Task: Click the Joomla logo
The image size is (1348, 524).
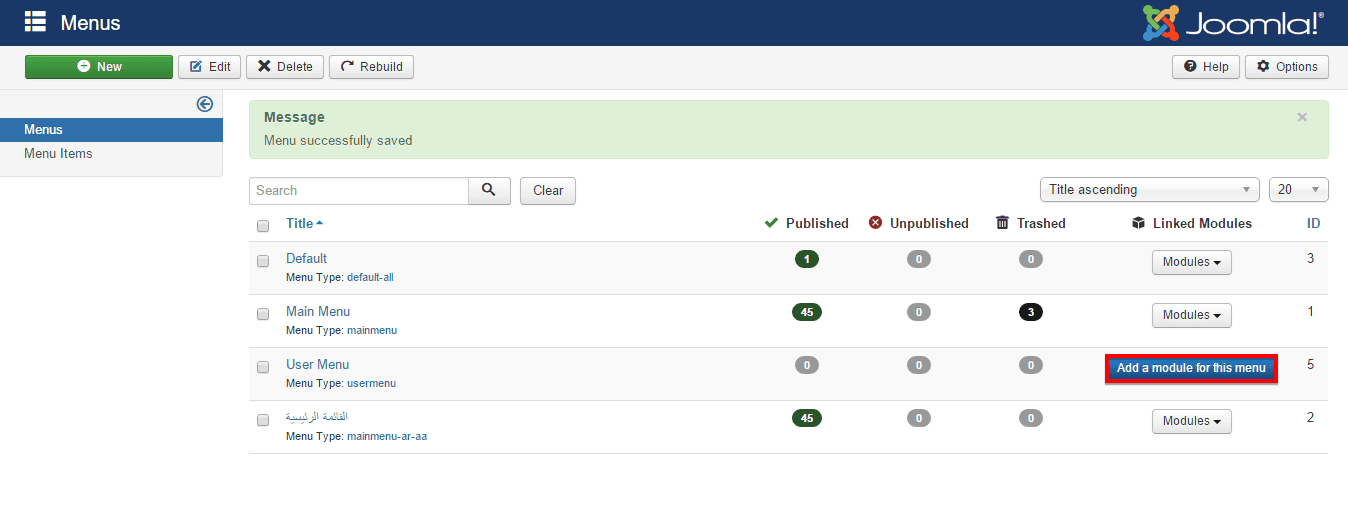Action: 1233,23
